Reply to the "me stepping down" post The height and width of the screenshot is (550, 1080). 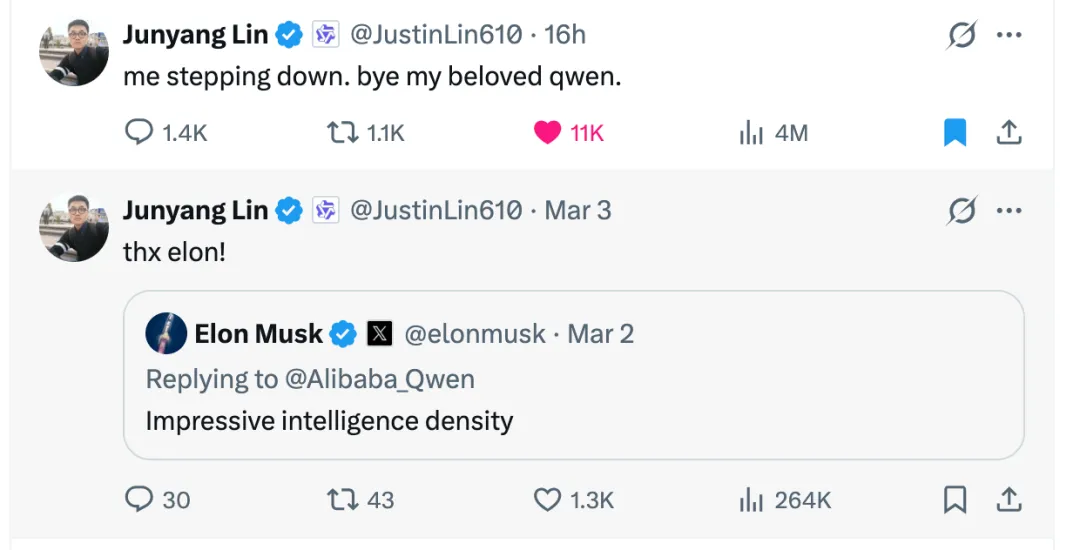pyautogui.click(x=140, y=132)
